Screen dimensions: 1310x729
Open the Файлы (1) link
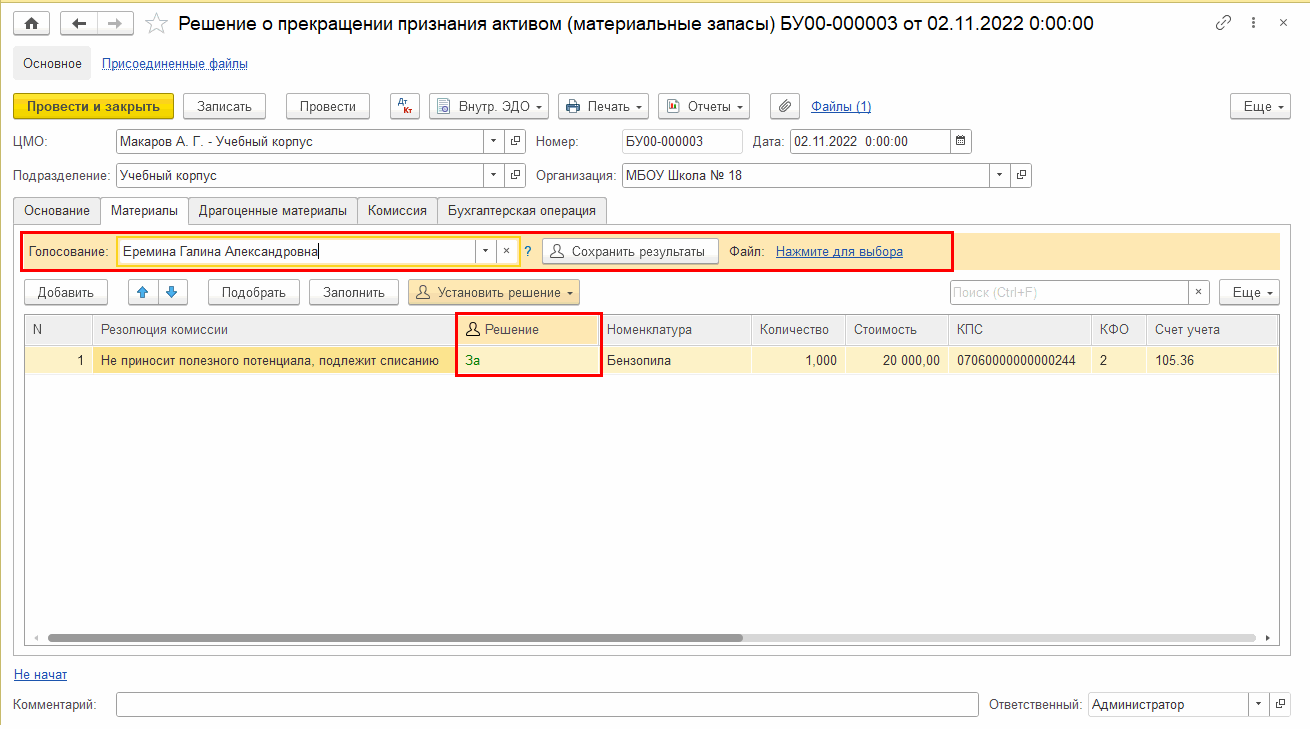[841, 106]
